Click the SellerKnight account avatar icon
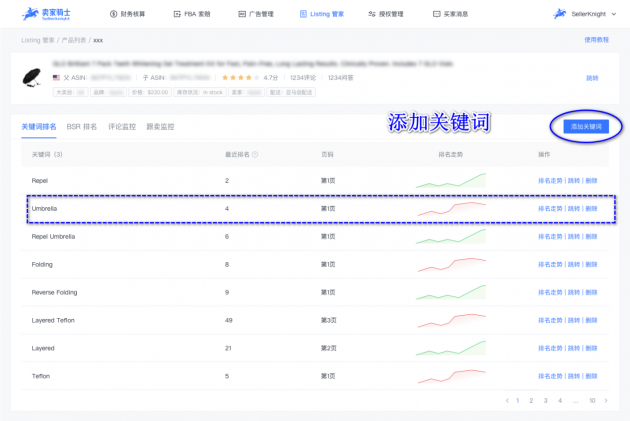Viewport: 630px width, 421px height. [x=560, y=14]
